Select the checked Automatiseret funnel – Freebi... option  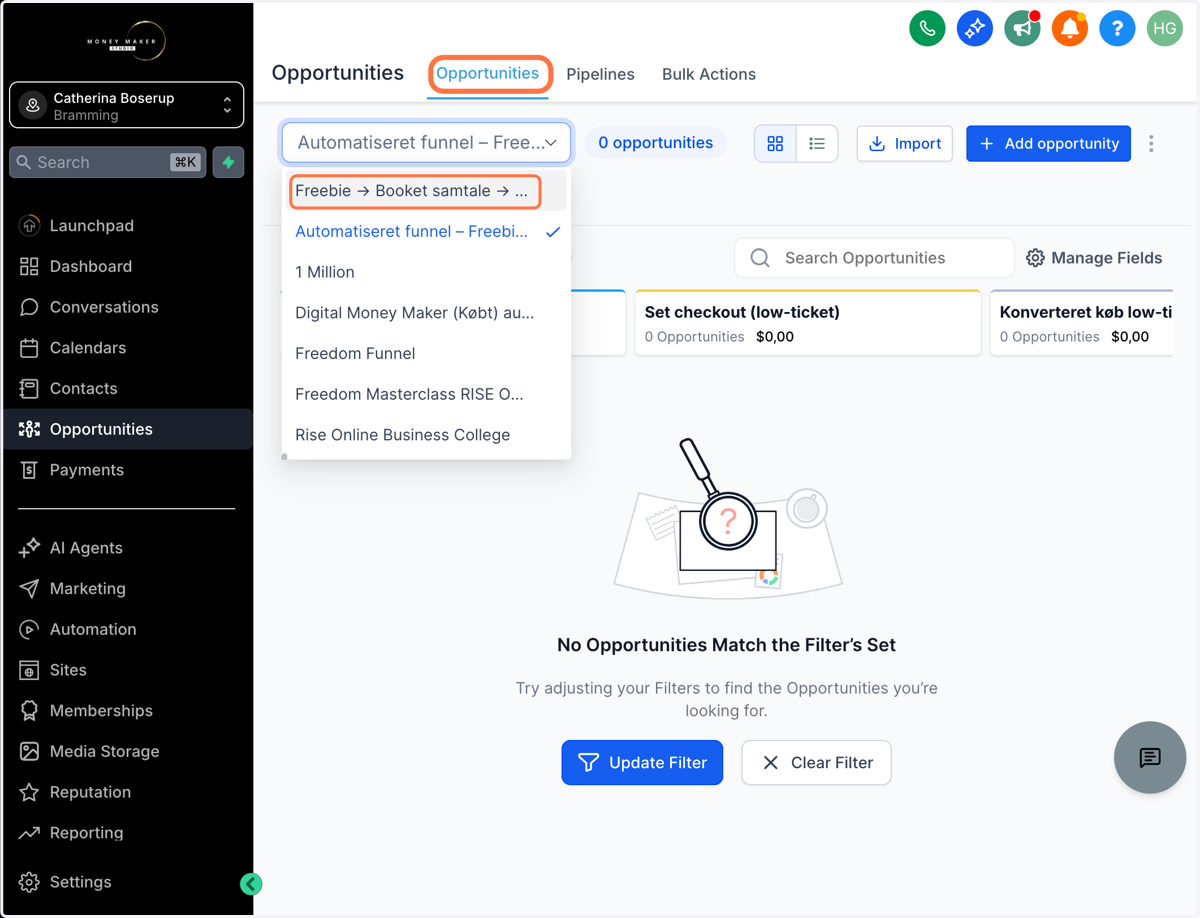coord(427,231)
